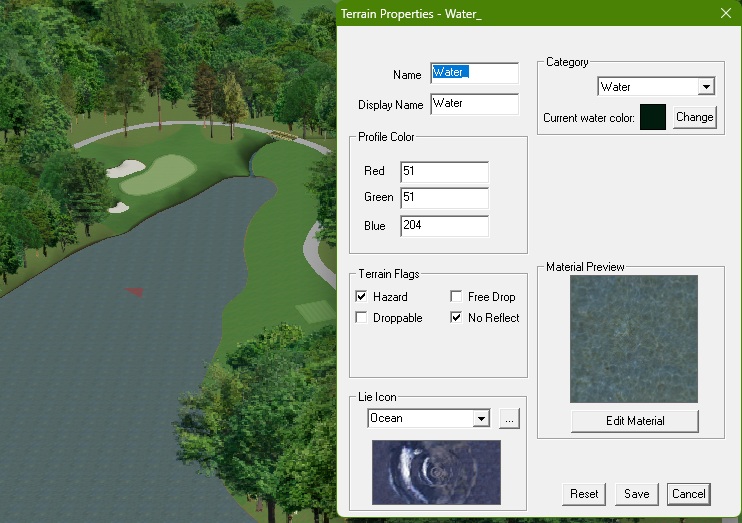Edit the Red profile color value

(444, 172)
